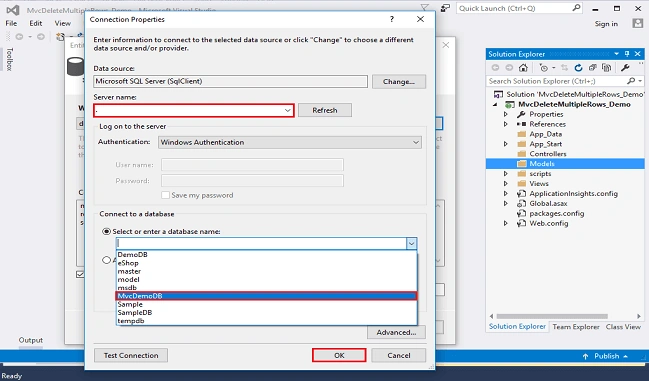
Task: Click Cancel button in Connection Properties
Action: [x=399, y=355]
